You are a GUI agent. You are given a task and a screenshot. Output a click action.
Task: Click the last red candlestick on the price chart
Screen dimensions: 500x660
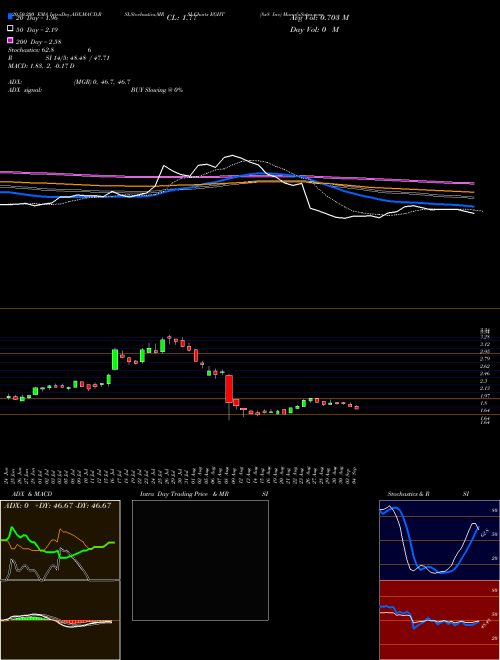click(356, 407)
